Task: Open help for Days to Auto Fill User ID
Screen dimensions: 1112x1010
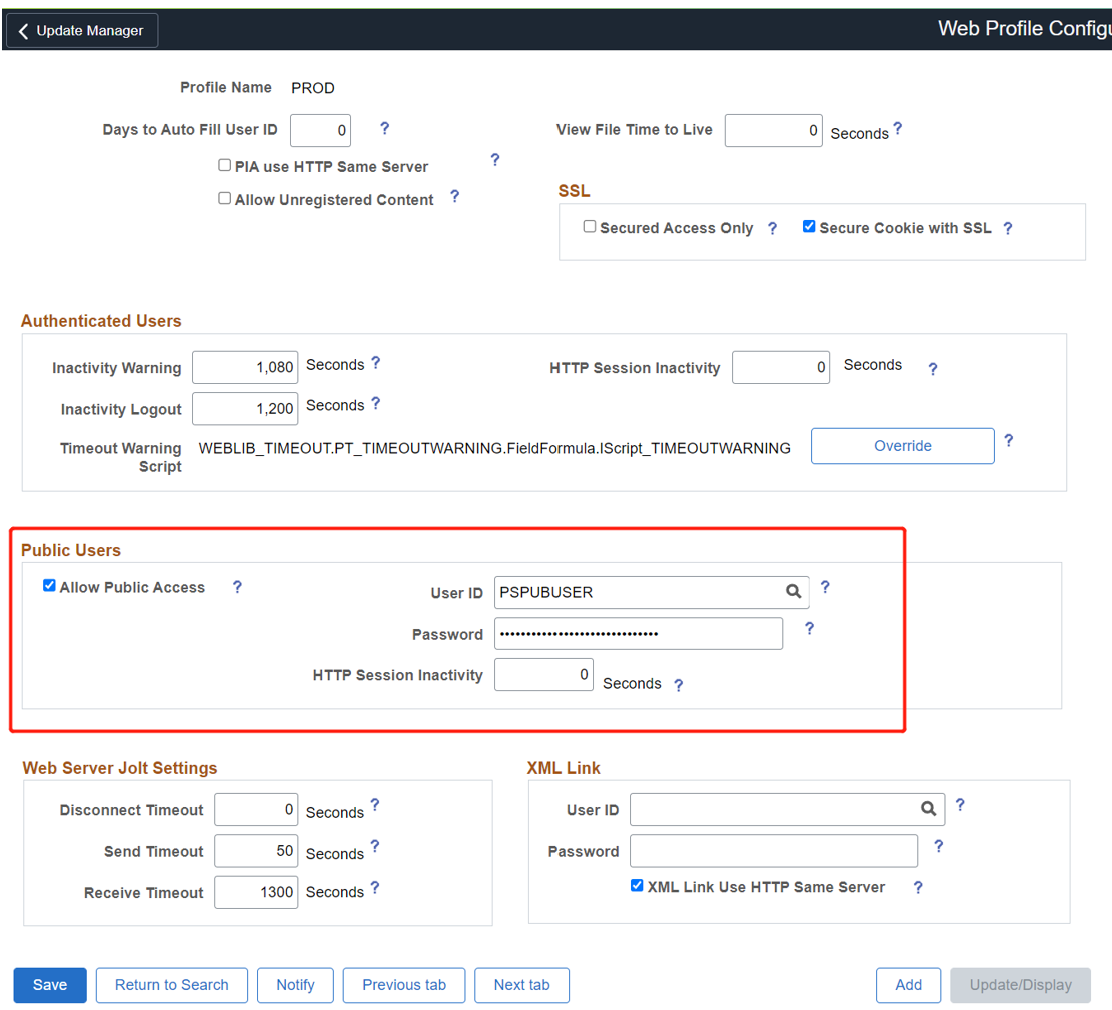Action: (384, 128)
